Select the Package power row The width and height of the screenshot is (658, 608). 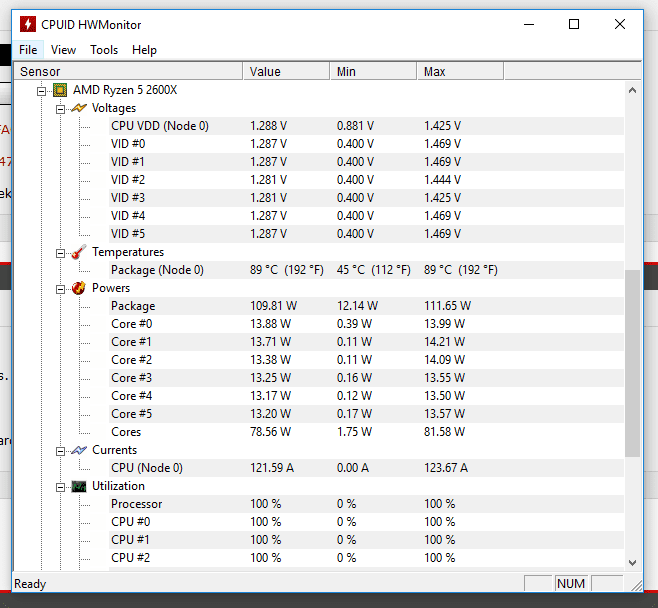(366, 306)
